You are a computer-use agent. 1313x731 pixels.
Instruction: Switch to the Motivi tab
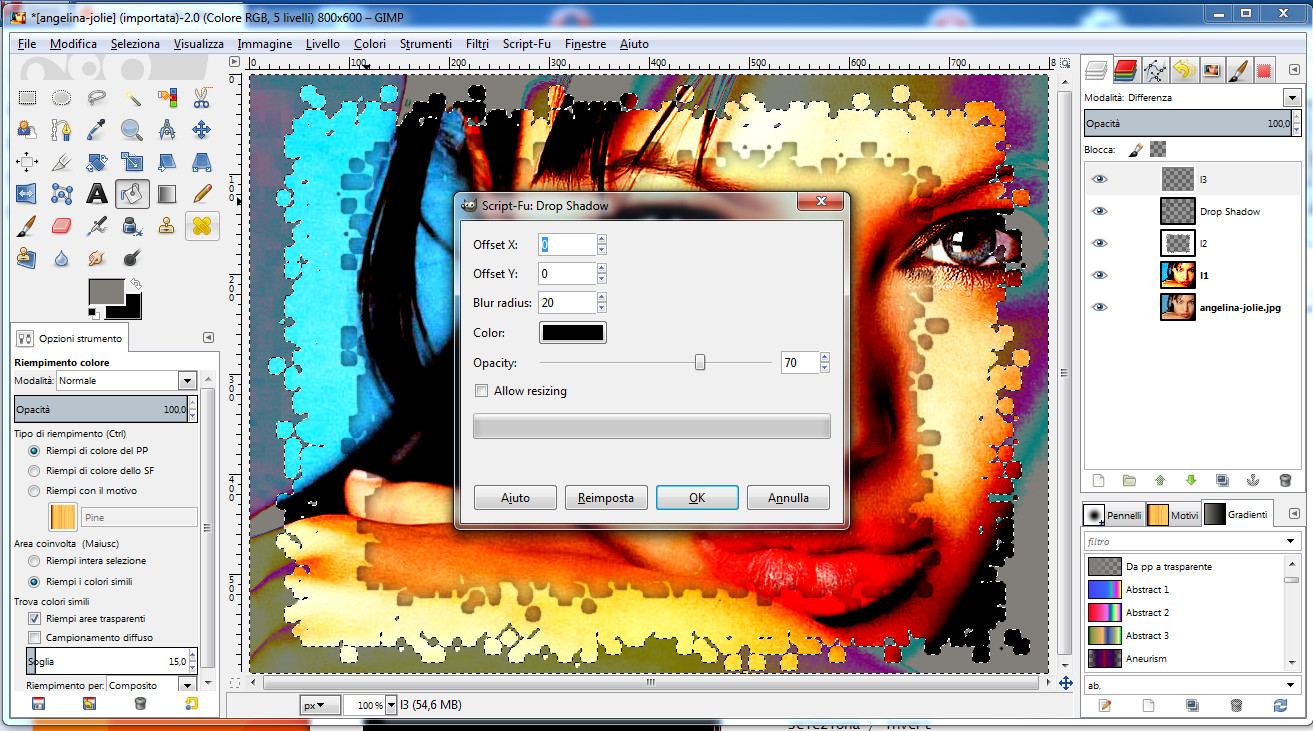tap(1173, 515)
